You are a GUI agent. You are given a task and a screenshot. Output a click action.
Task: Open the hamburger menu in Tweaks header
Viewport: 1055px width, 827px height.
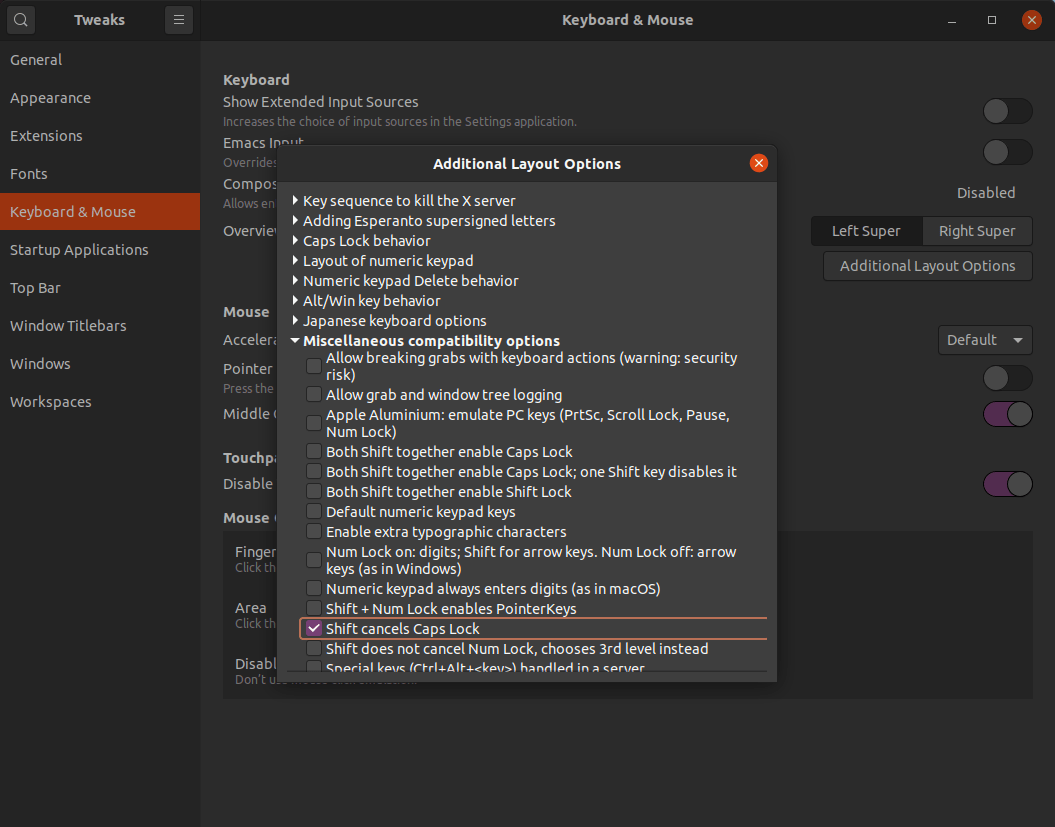[x=179, y=20]
